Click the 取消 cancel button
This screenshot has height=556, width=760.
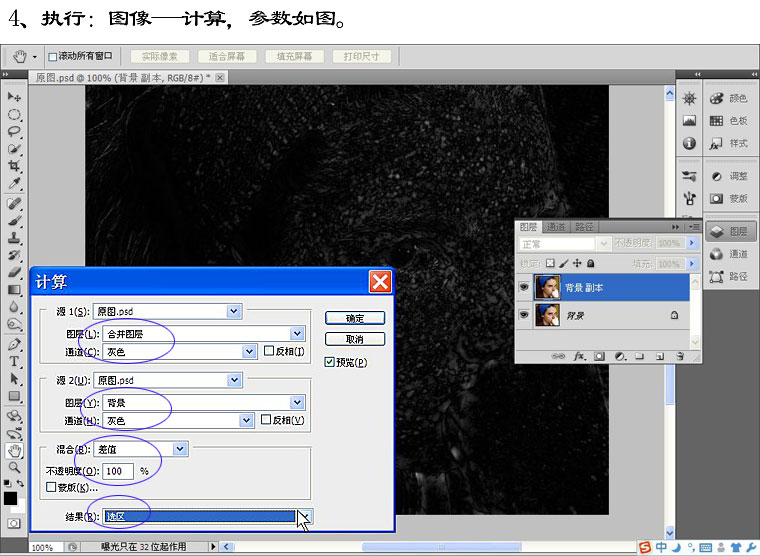tap(355, 339)
